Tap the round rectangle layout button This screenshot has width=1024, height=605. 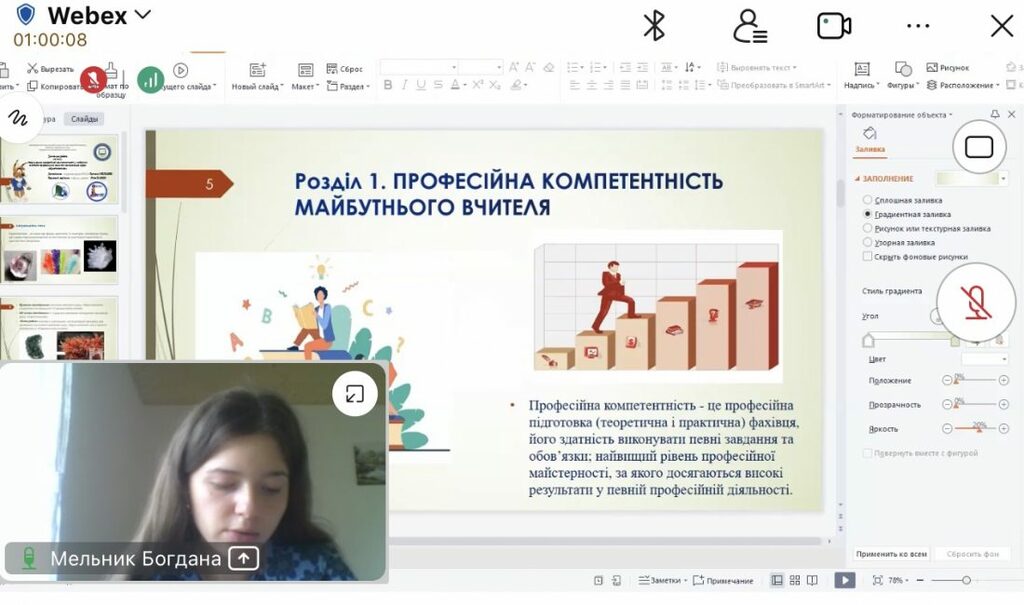tap(979, 148)
